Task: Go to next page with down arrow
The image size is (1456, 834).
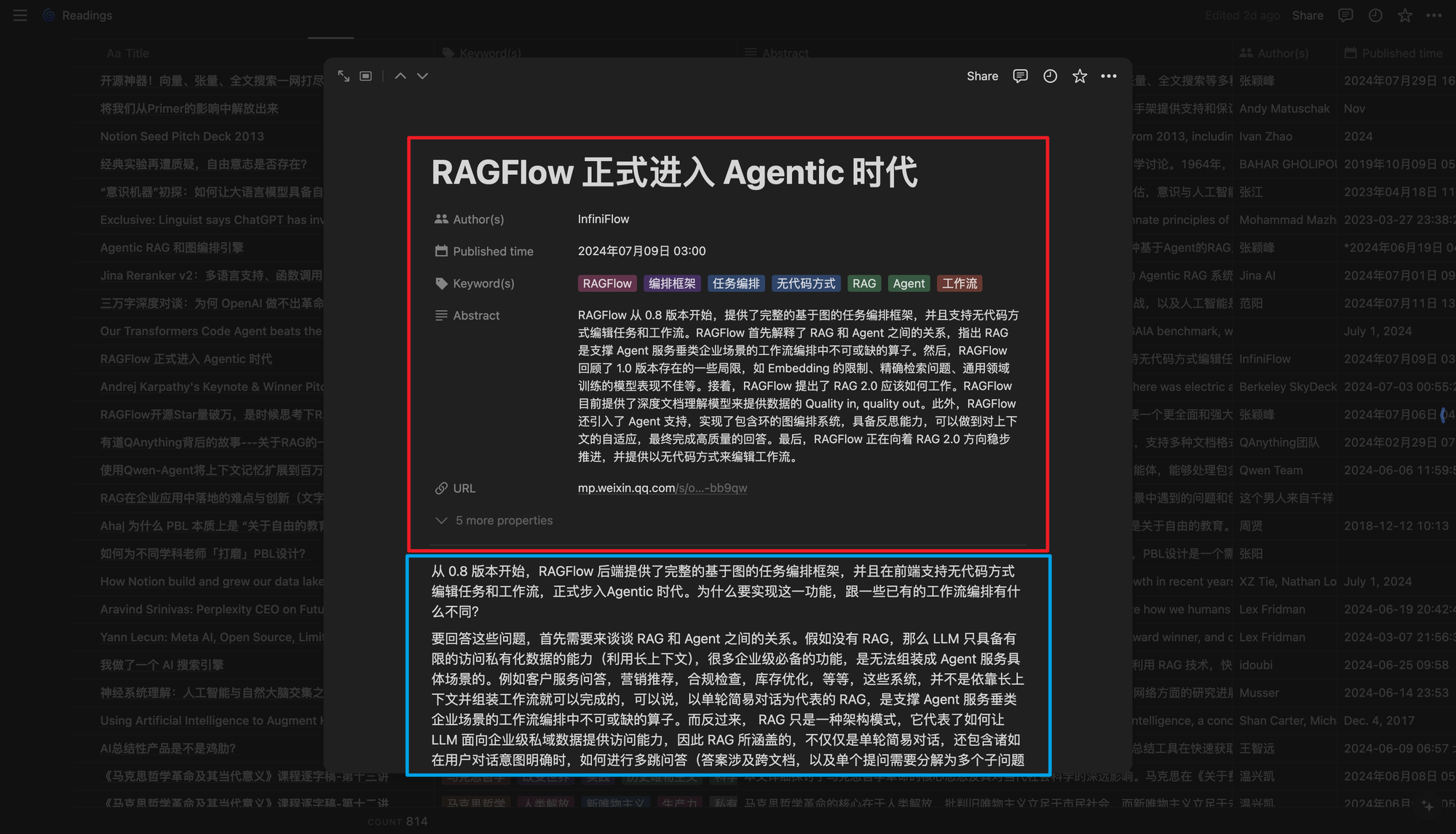Action: [422, 76]
